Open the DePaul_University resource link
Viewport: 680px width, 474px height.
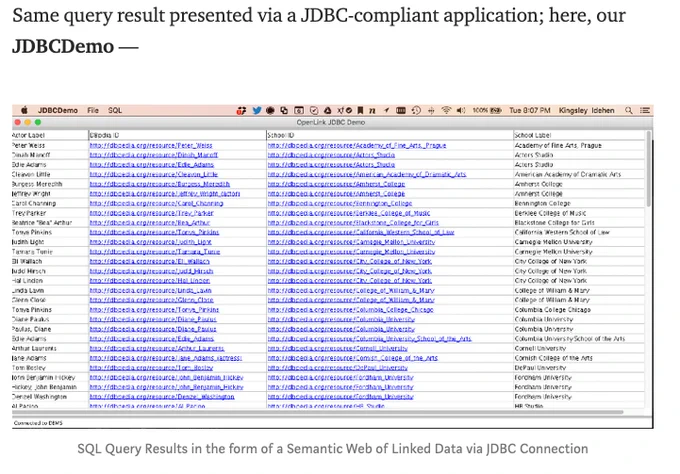click(x=338, y=368)
